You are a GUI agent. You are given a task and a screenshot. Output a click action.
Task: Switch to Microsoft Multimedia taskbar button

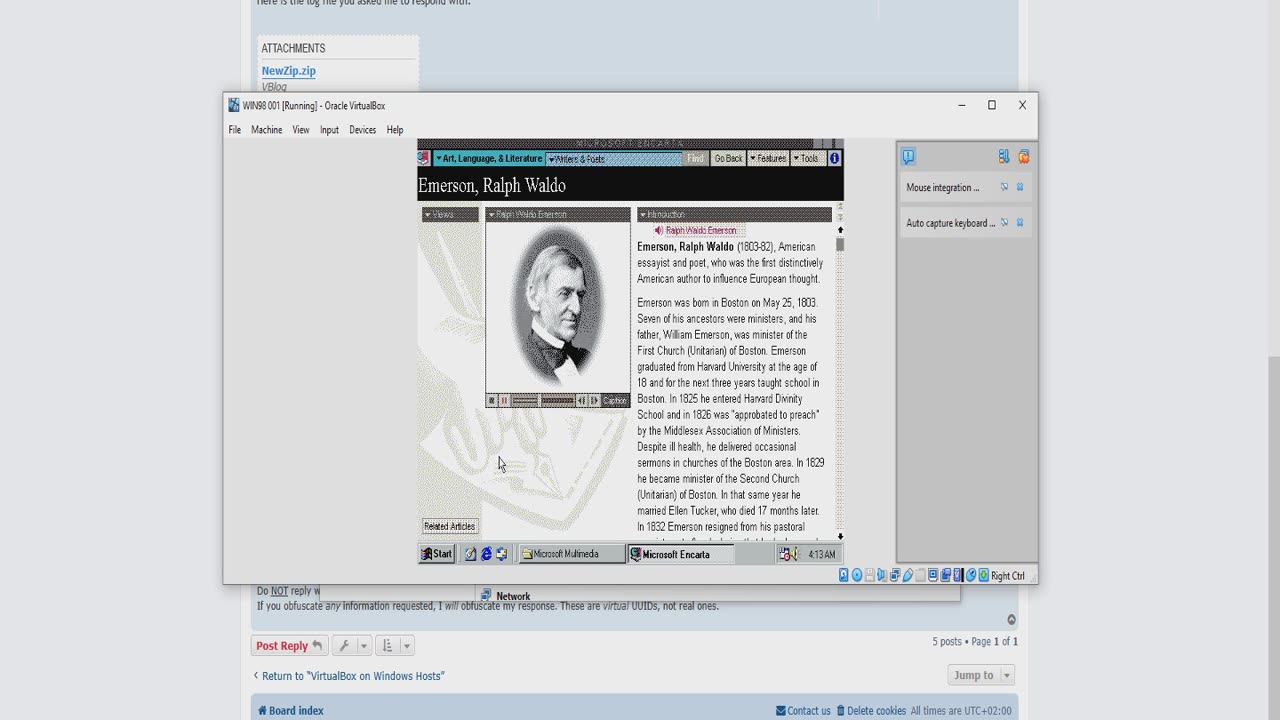click(572, 554)
